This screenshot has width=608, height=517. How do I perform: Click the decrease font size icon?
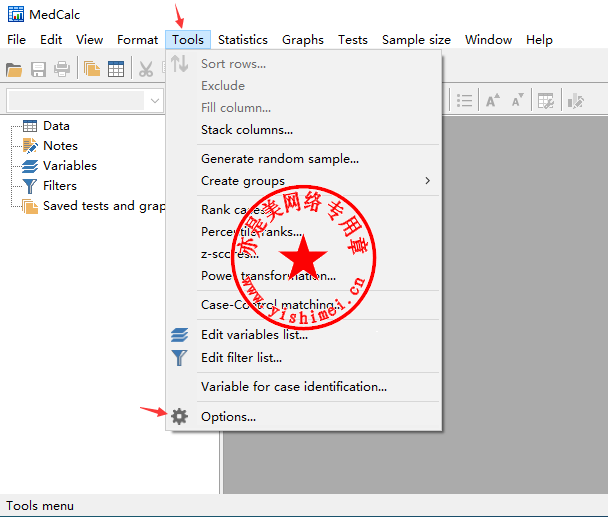pos(518,100)
